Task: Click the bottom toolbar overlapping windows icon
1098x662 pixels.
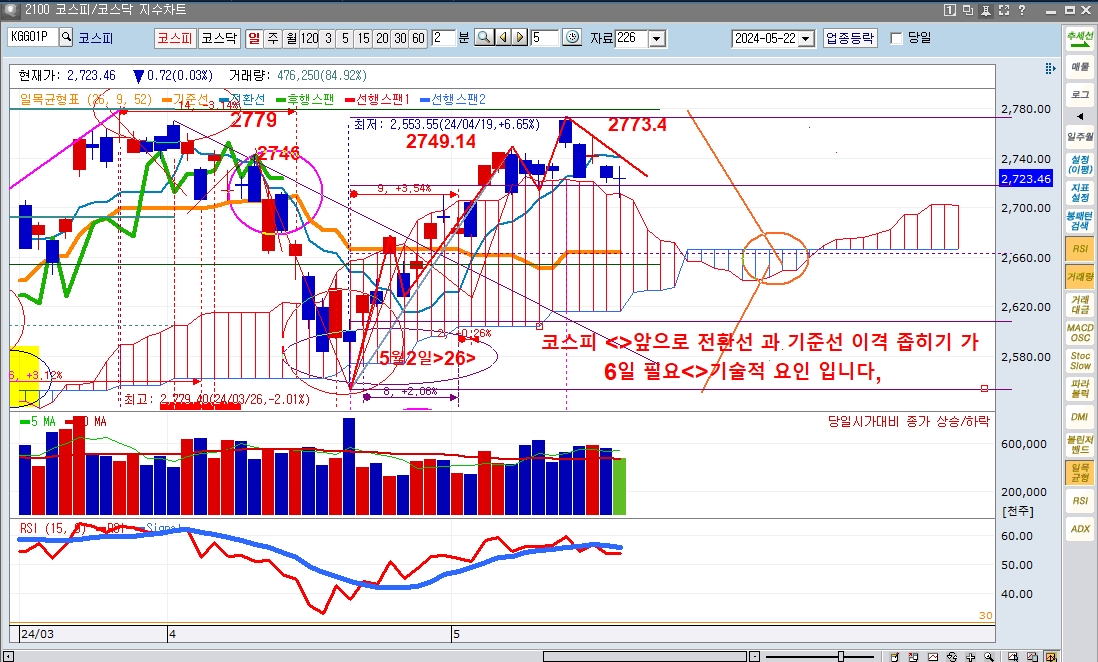Action: pos(1032,656)
